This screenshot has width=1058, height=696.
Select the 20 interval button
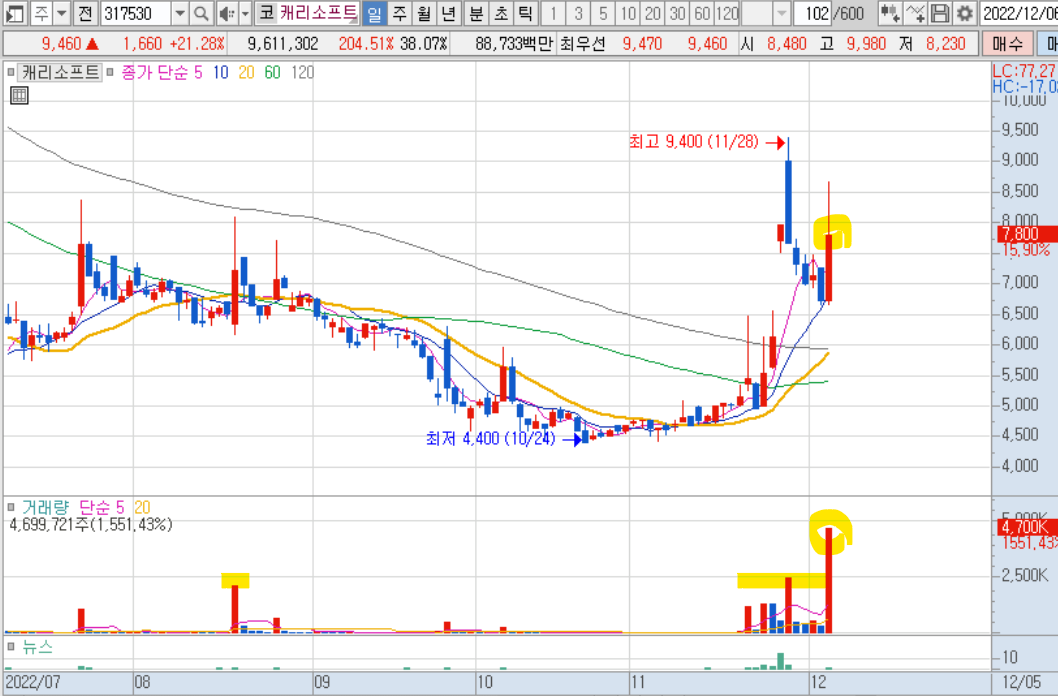click(652, 13)
